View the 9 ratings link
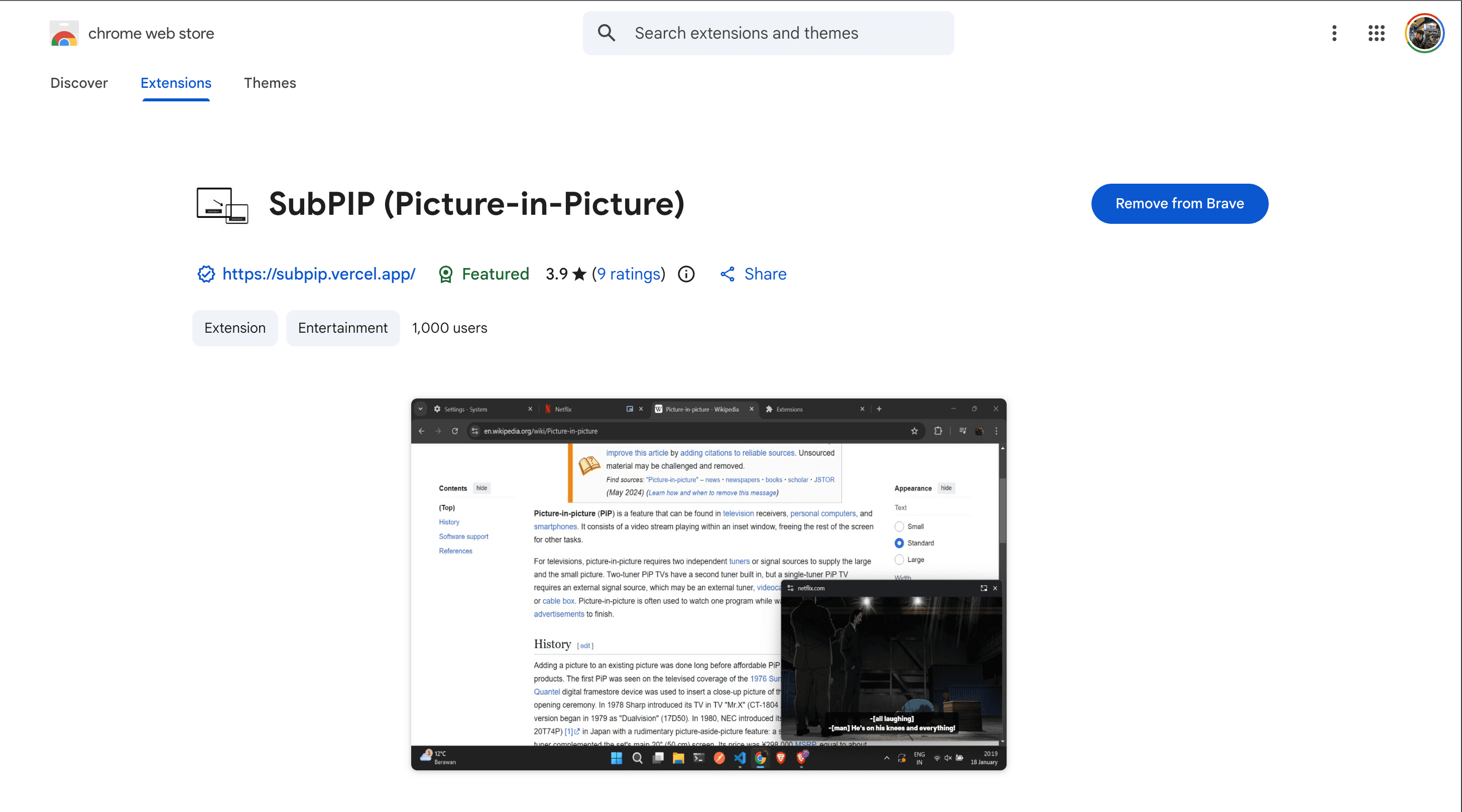Screen dimensions: 1462x812 [x=628, y=274]
